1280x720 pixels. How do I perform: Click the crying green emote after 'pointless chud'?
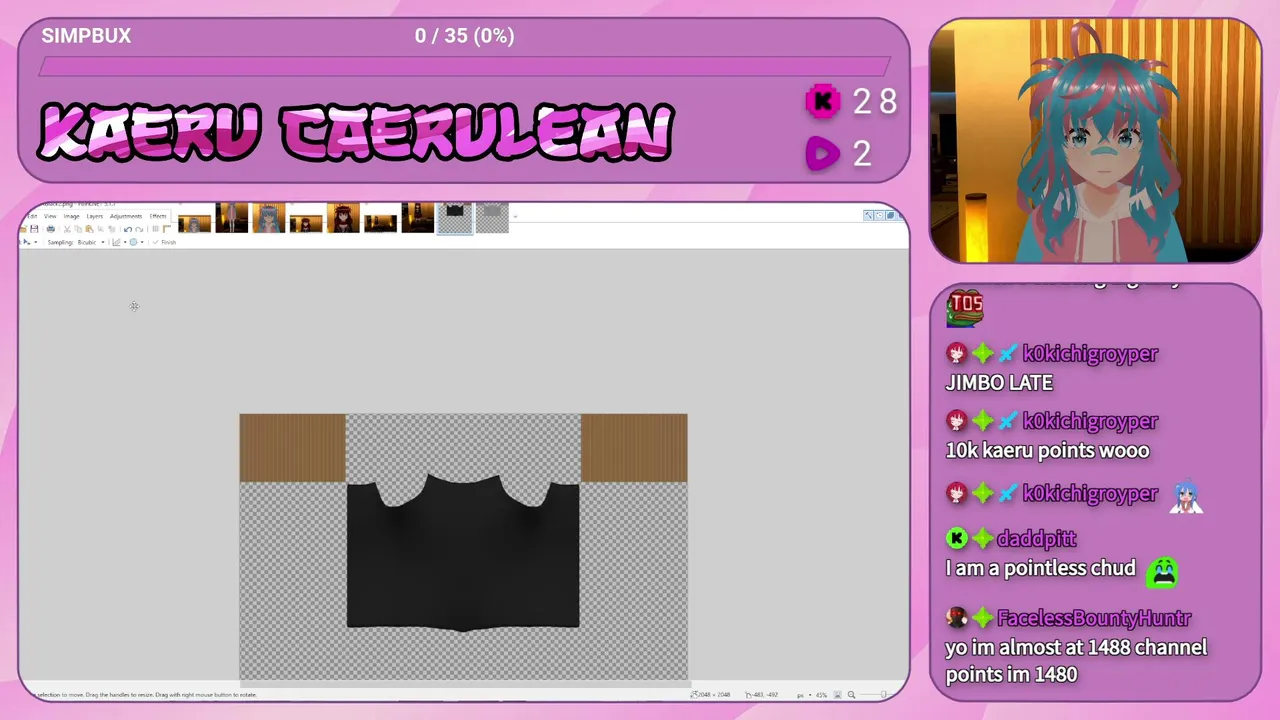[x=1162, y=571]
